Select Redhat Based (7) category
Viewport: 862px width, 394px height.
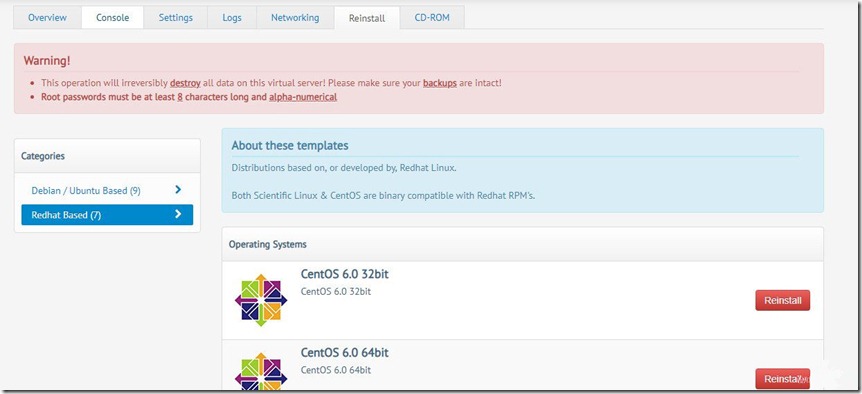pyautogui.click(x=107, y=215)
